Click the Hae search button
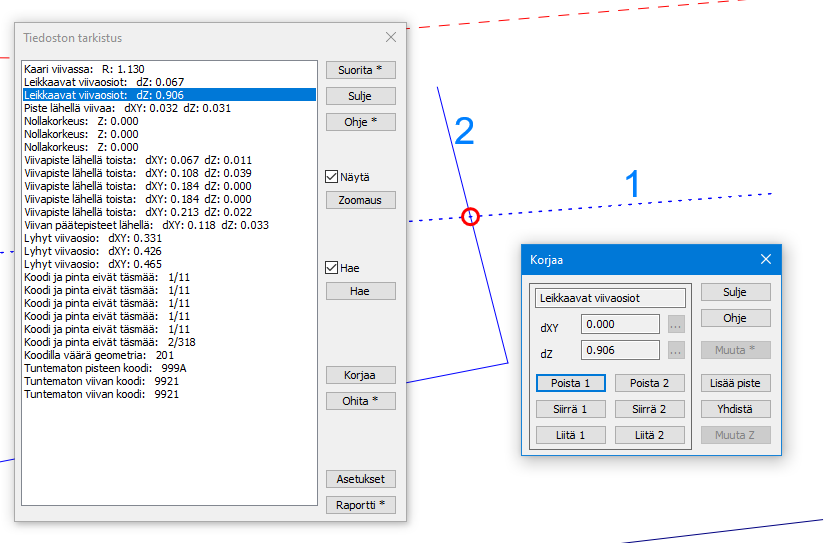This screenshot has height=543, width=833. coord(360,291)
